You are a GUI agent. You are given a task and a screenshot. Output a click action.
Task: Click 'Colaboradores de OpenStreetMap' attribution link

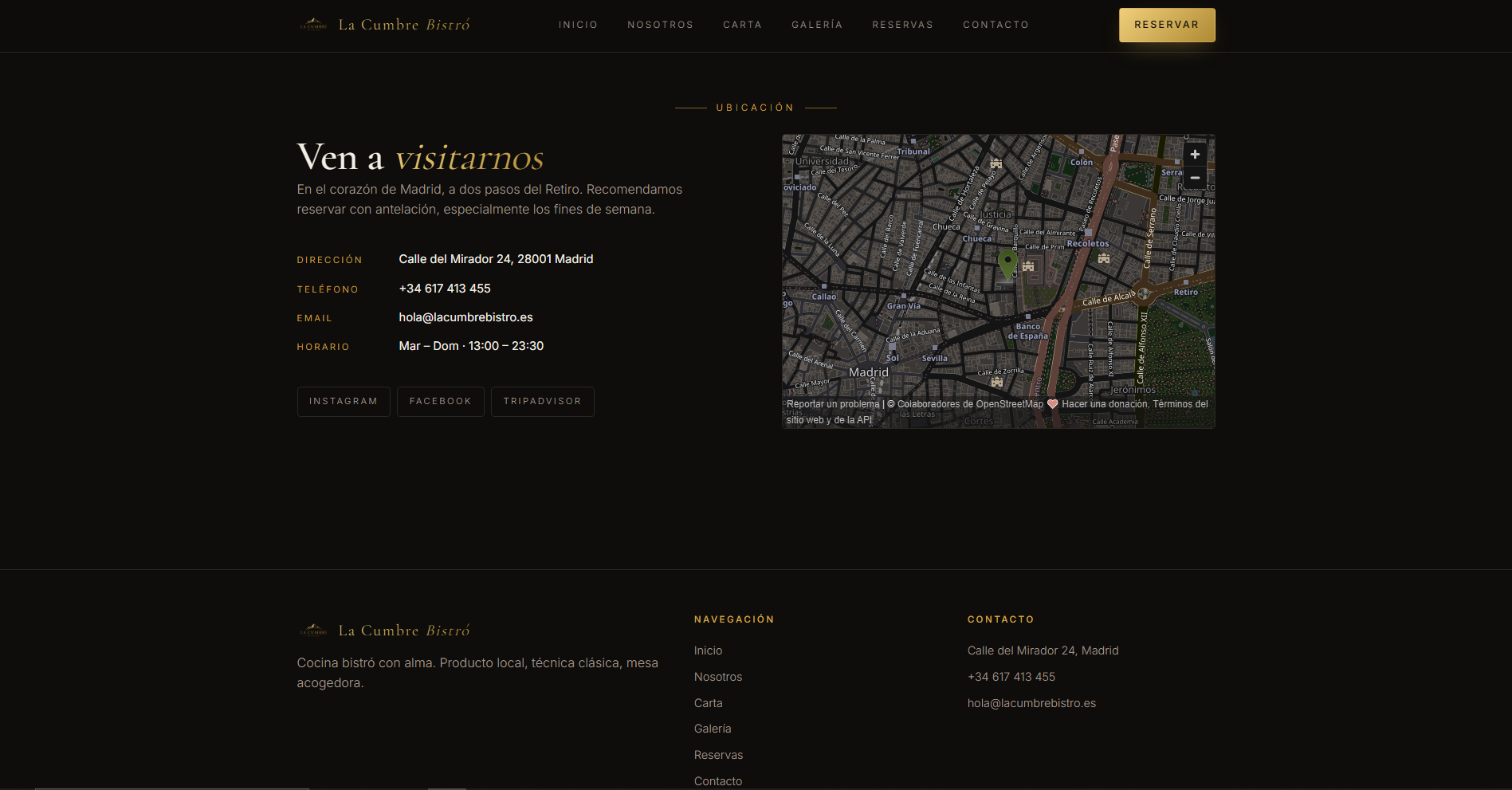pyautogui.click(x=970, y=404)
